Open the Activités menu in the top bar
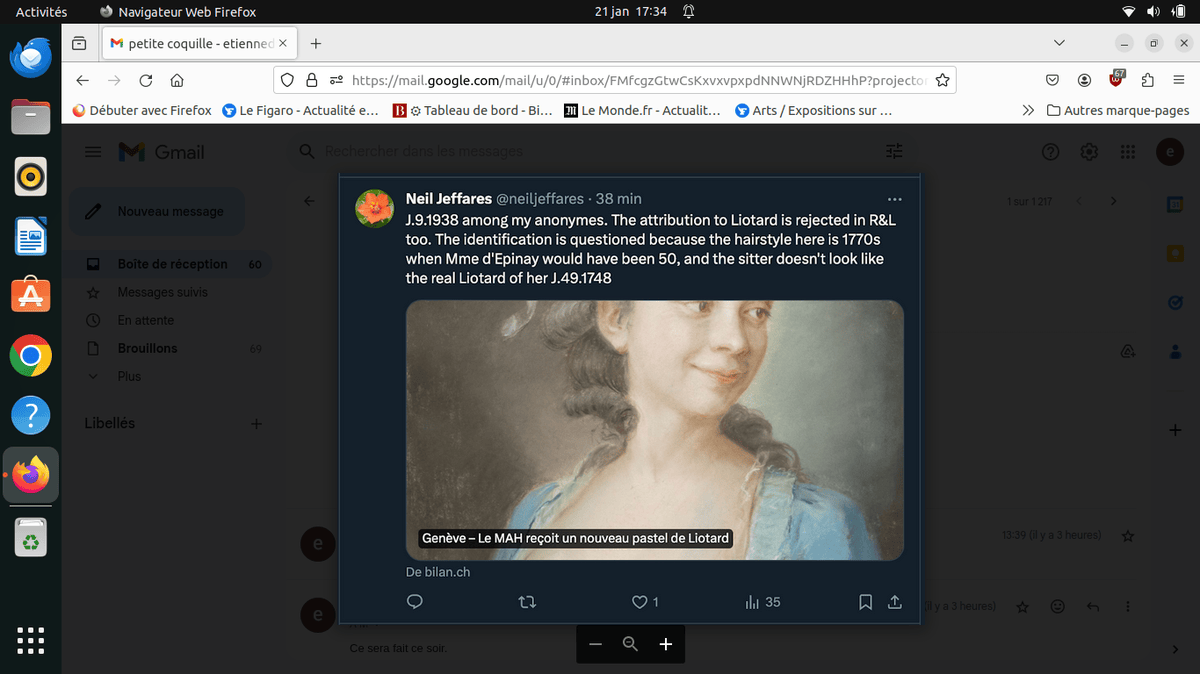 pyautogui.click(x=42, y=12)
